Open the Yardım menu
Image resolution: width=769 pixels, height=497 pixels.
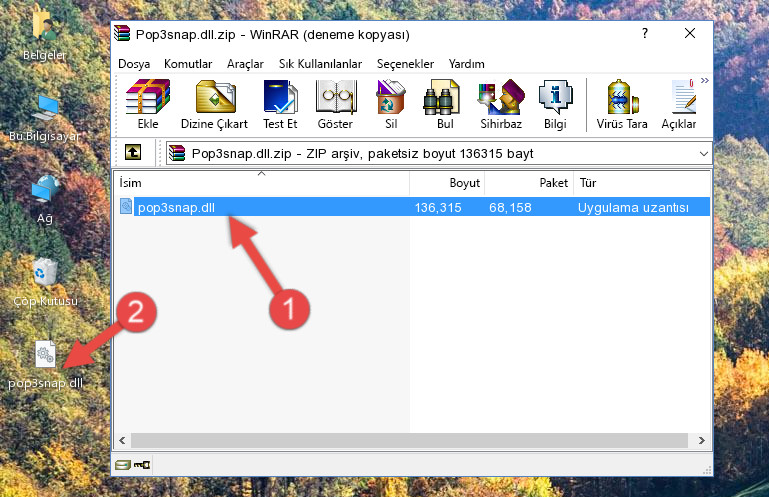(x=466, y=64)
